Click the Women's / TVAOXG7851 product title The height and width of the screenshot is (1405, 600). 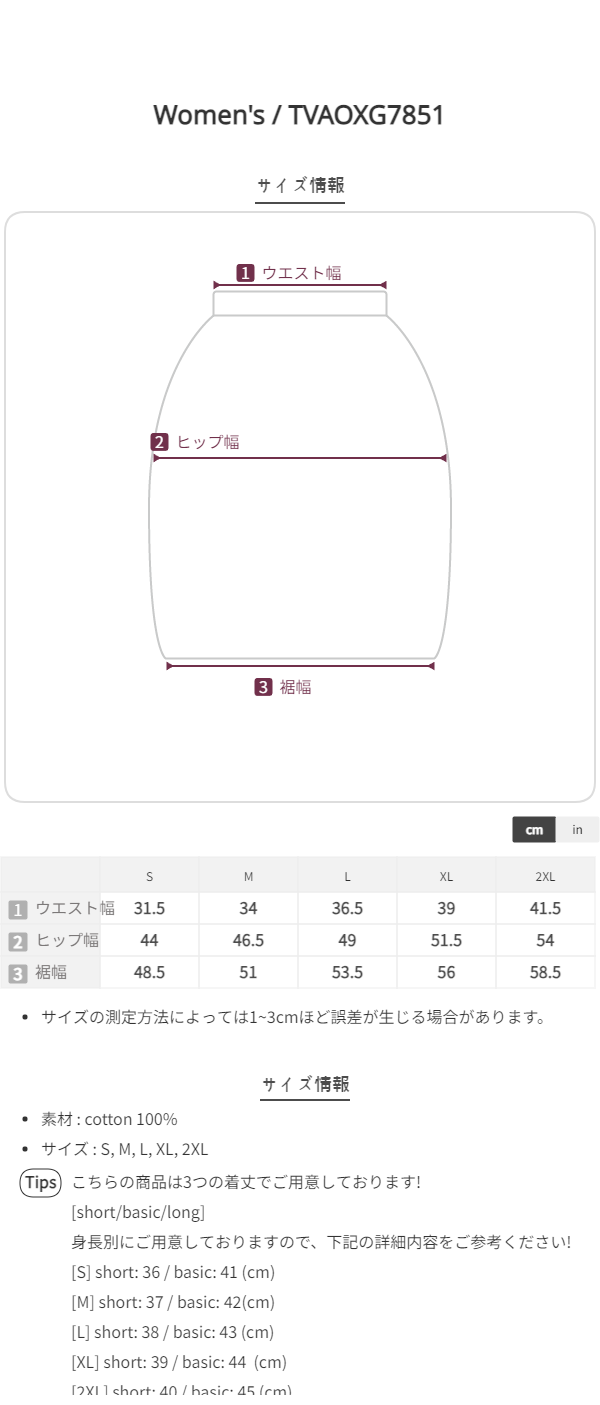pyautogui.click(x=299, y=115)
